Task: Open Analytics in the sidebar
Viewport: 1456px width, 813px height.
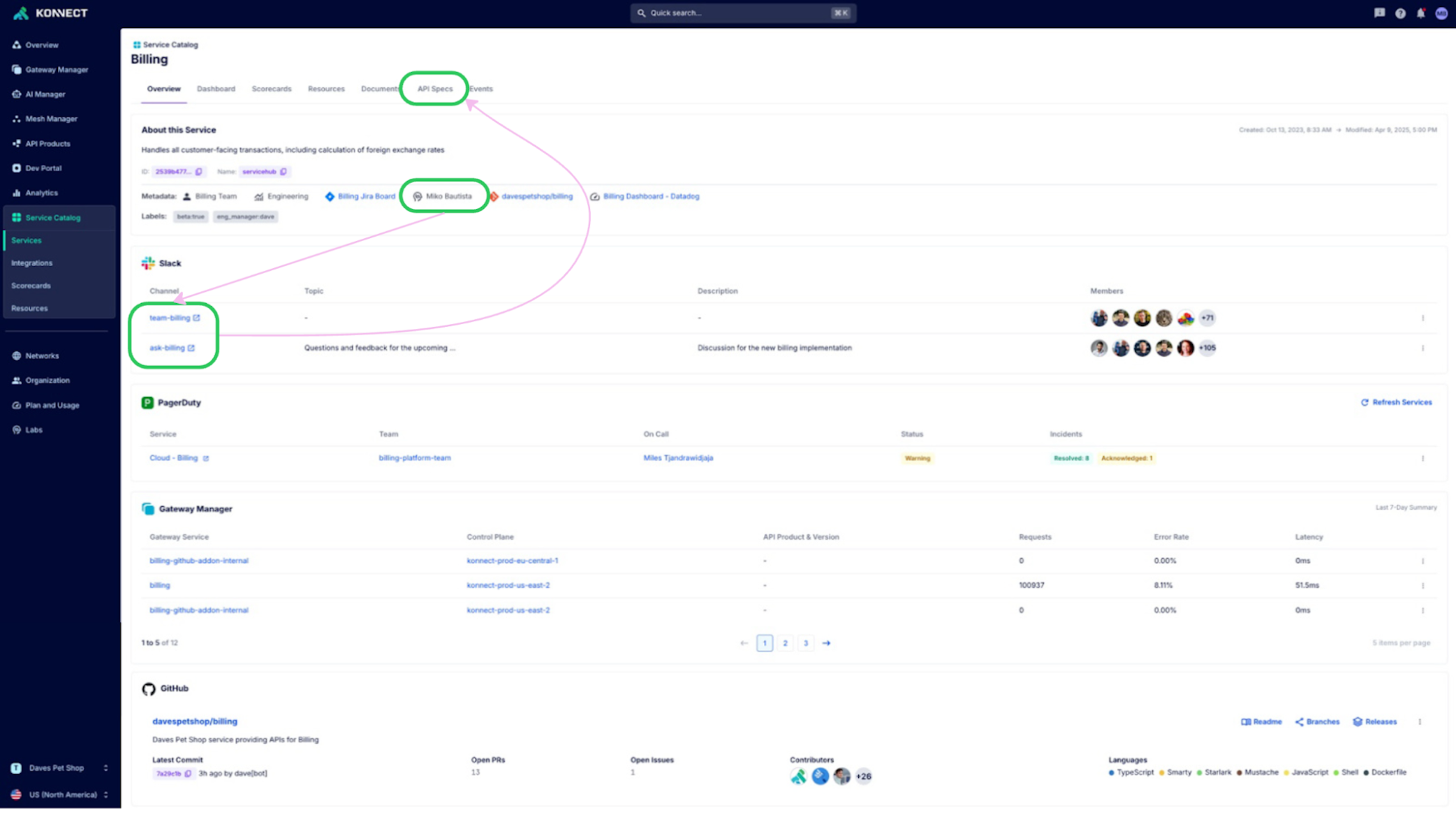Action: pyautogui.click(x=42, y=193)
